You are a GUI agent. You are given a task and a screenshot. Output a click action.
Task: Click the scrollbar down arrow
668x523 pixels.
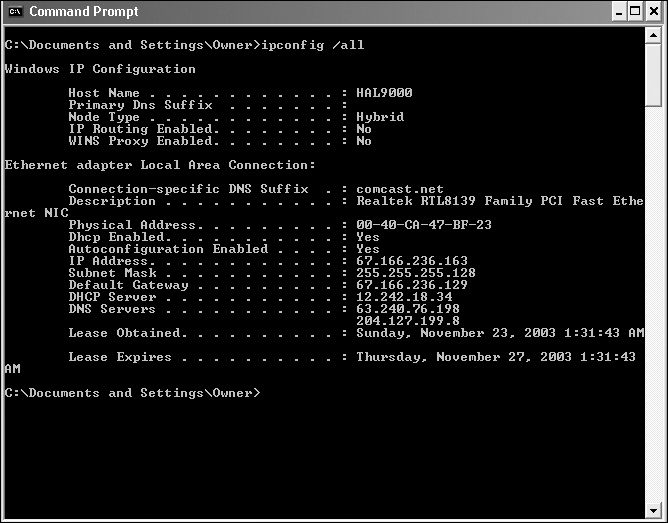[653, 509]
